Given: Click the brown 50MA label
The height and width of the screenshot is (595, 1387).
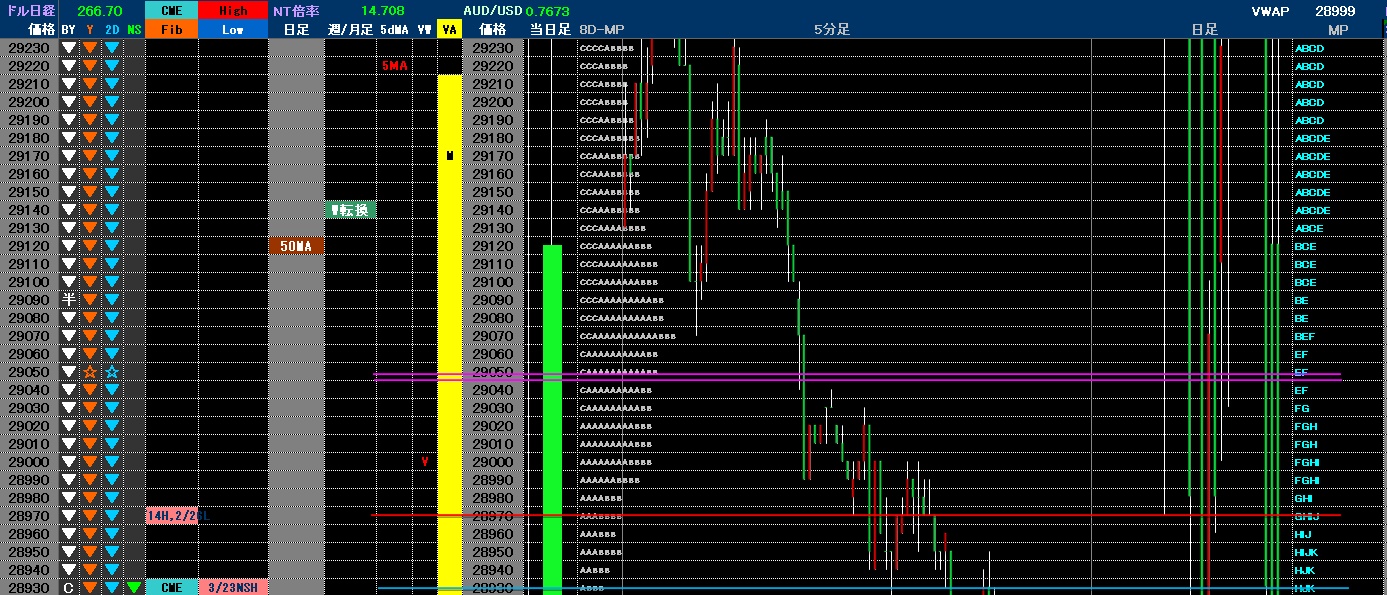Looking at the screenshot, I should point(297,246).
